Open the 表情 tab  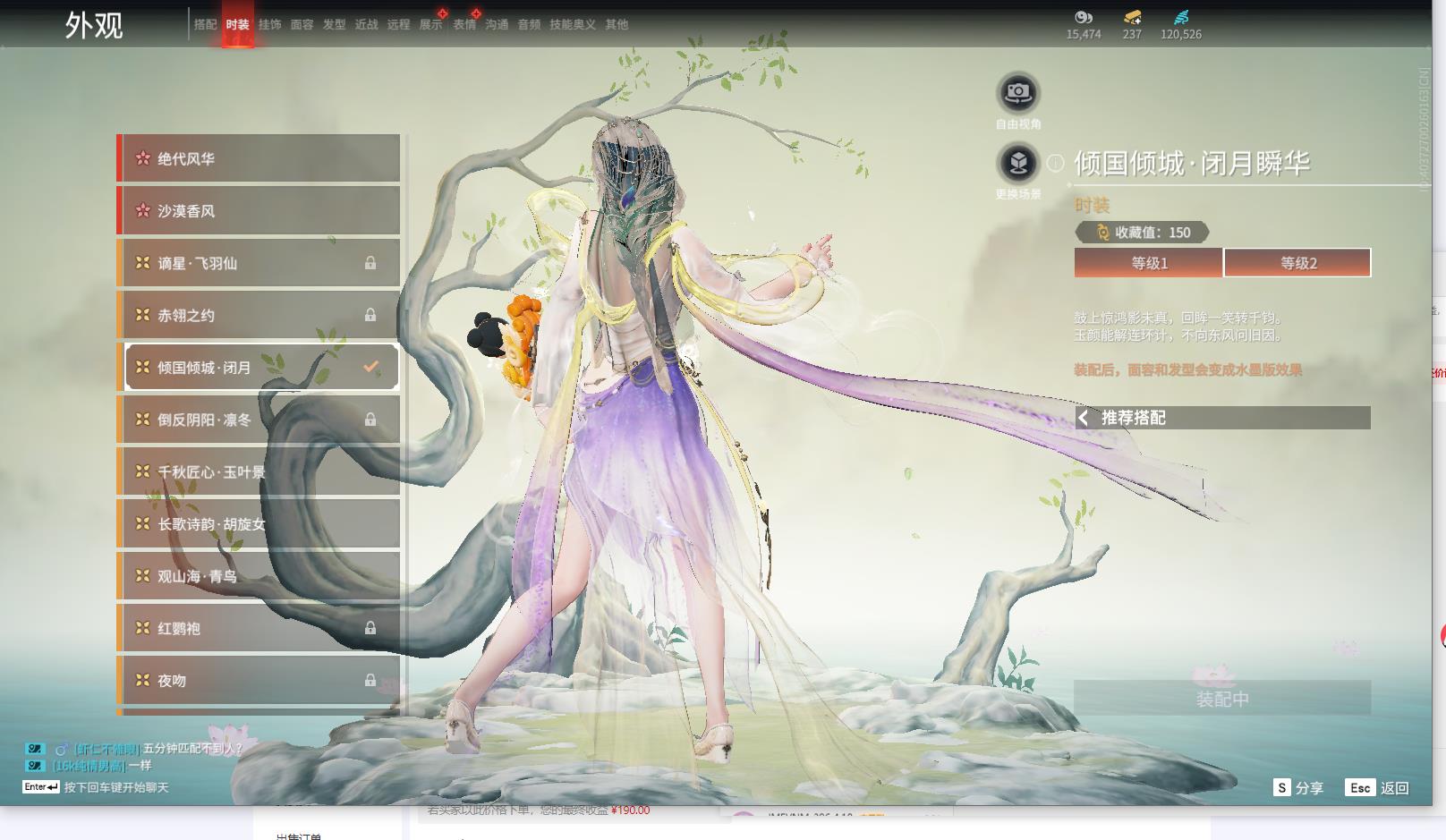[464, 24]
